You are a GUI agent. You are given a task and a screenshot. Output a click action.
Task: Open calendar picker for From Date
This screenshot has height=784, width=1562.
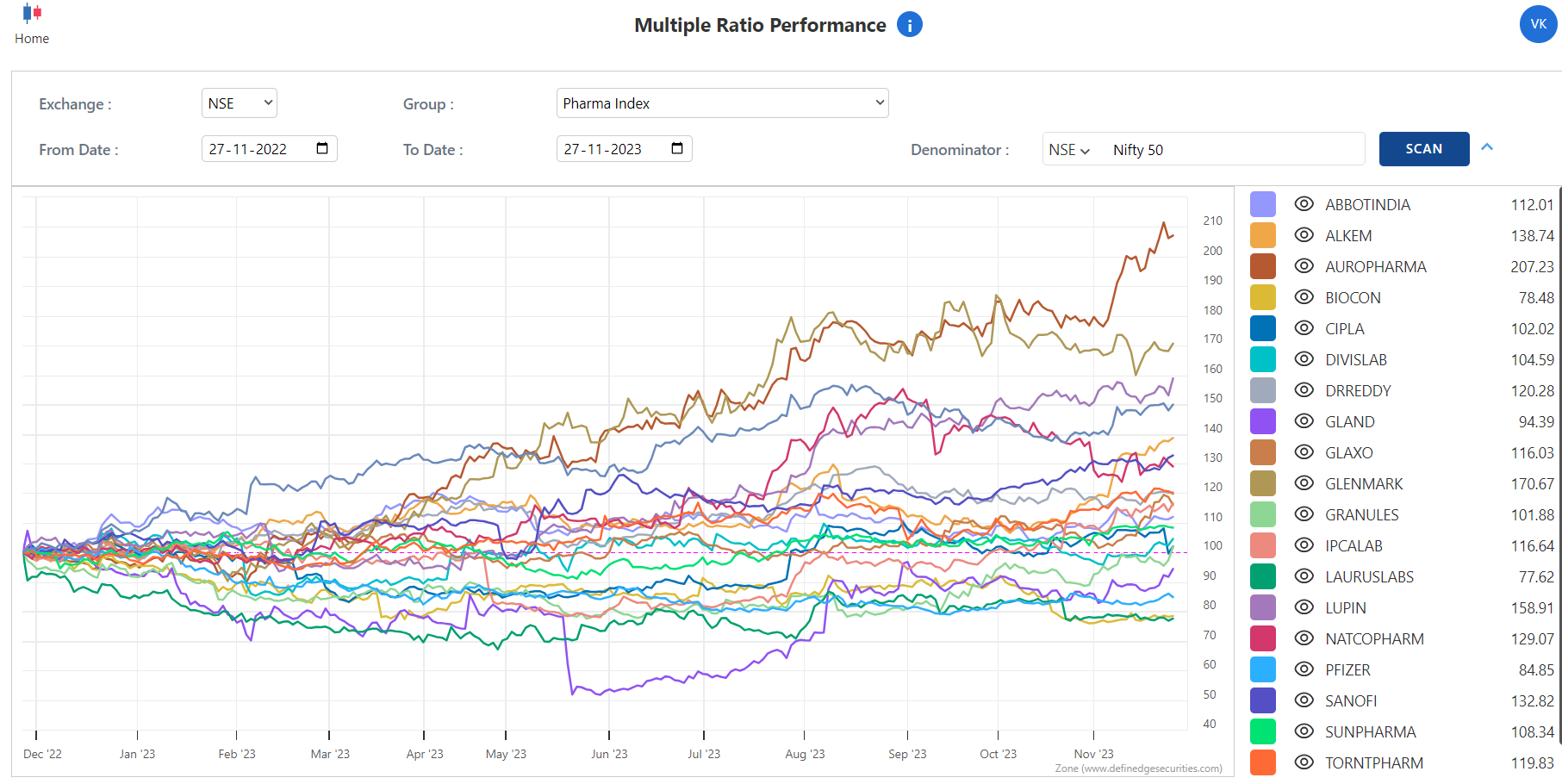click(x=322, y=148)
